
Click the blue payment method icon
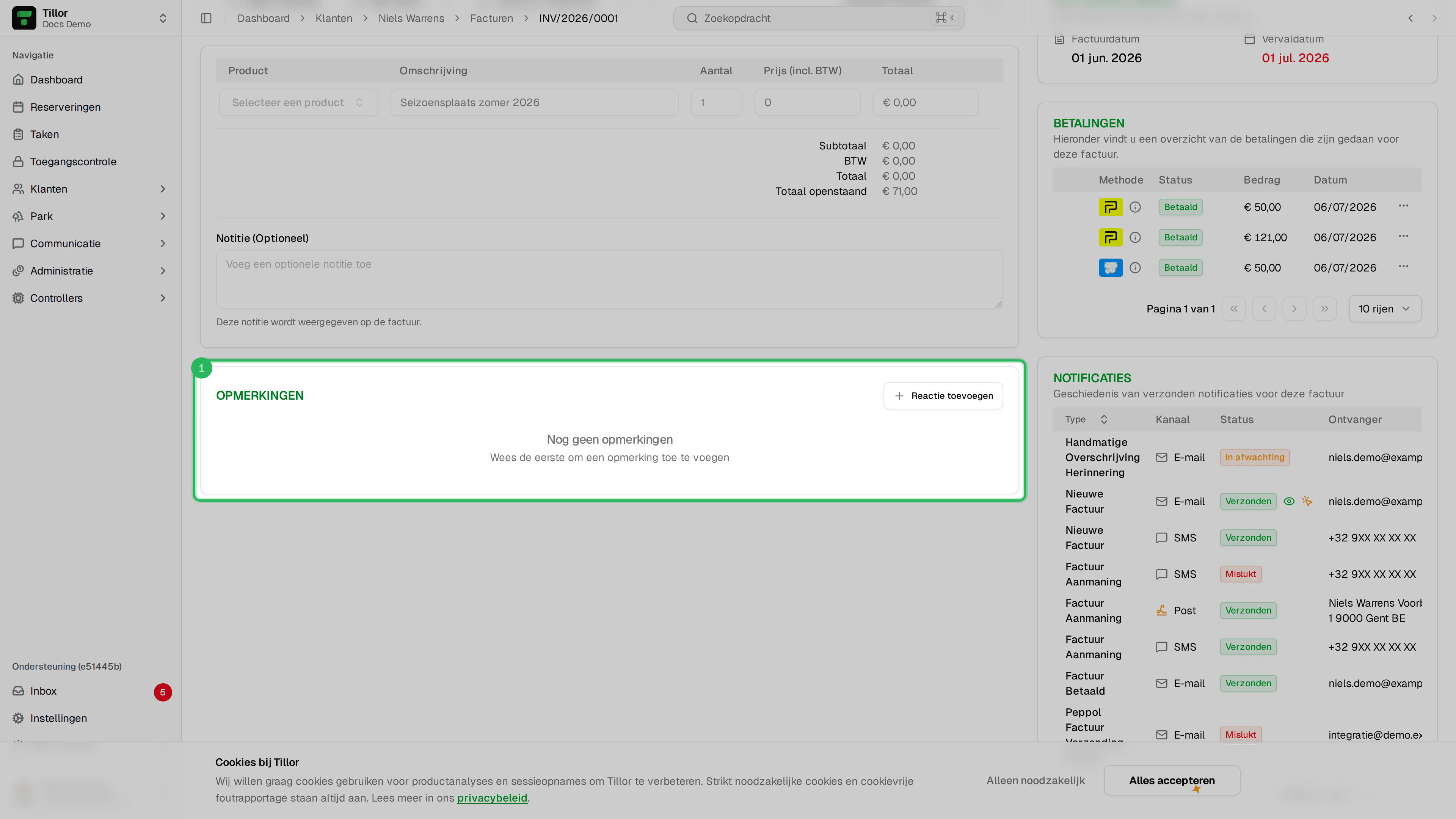pyautogui.click(x=1111, y=267)
